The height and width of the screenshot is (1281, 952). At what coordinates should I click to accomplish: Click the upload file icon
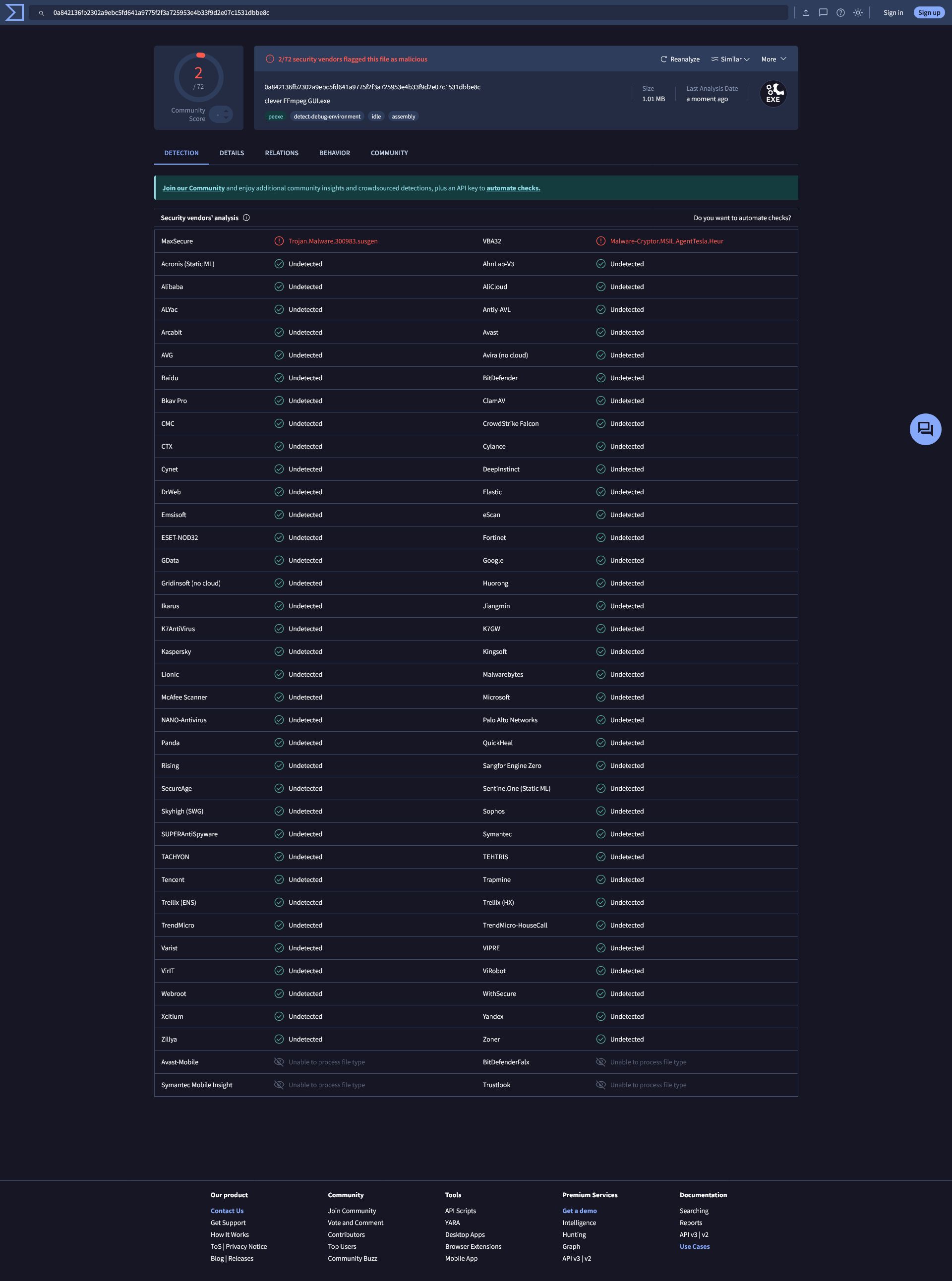point(806,13)
